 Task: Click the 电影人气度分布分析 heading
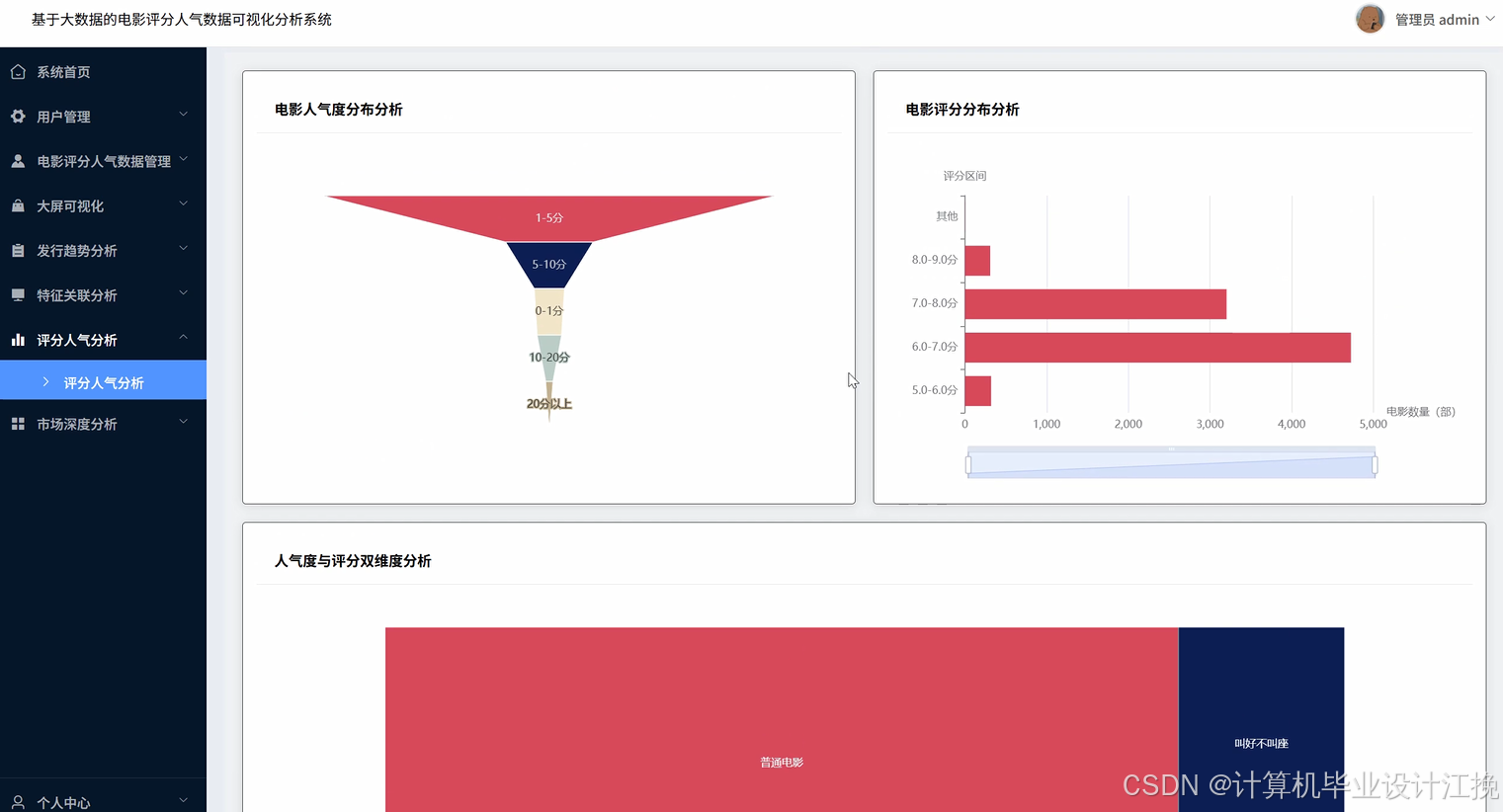coord(339,110)
